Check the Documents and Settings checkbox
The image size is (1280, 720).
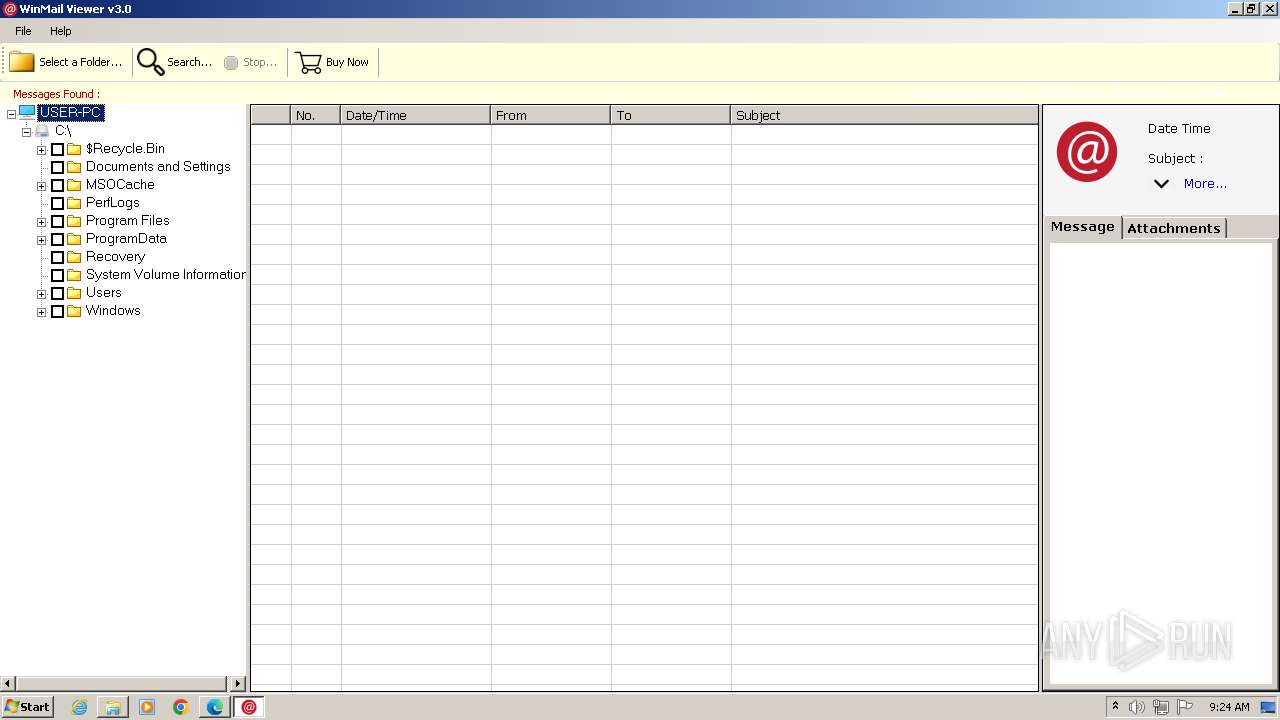[58, 168]
